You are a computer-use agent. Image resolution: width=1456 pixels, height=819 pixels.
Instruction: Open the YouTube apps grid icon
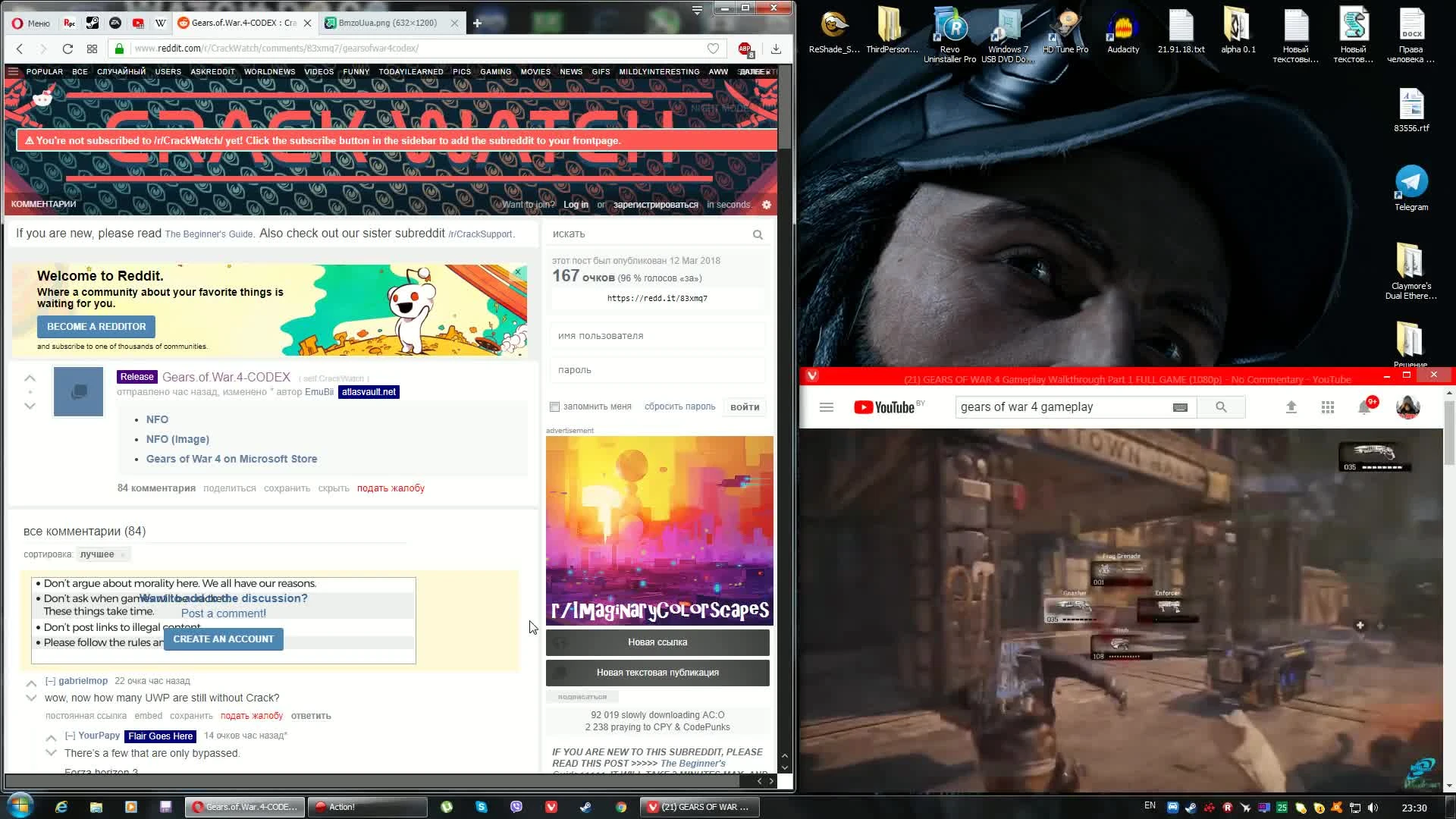pos(1328,407)
